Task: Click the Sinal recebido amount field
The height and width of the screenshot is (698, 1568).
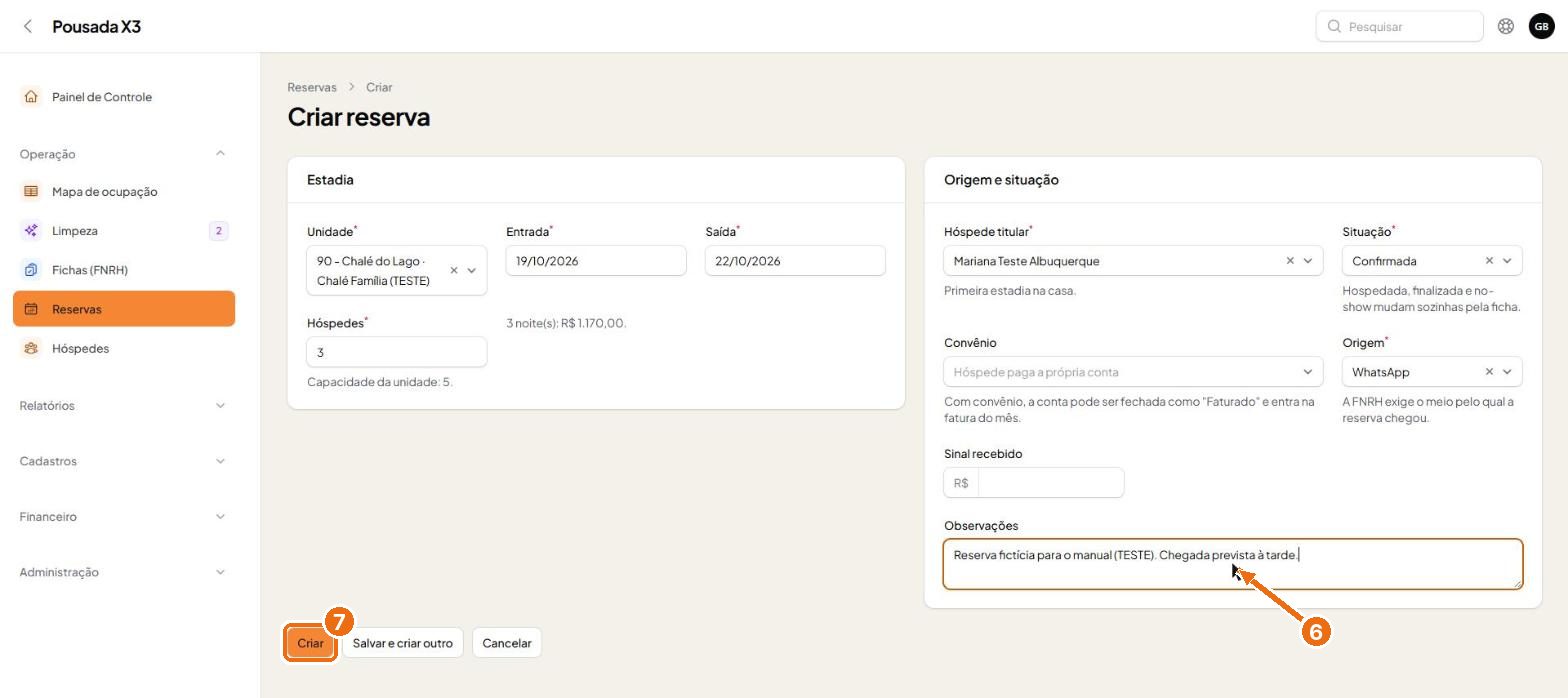Action: click(1050, 483)
